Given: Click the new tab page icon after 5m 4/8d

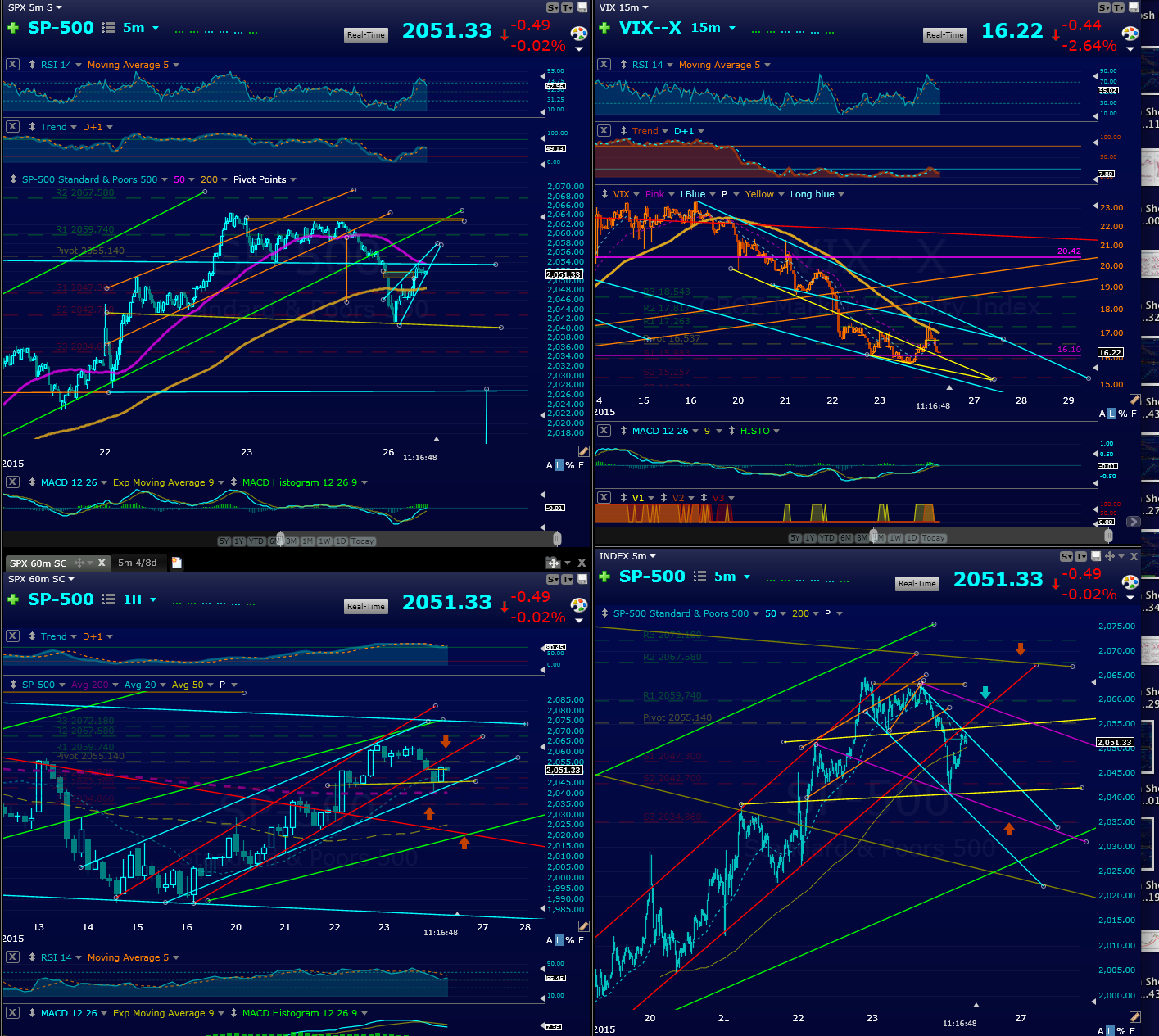Looking at the screenshot, I should tap(176, 563).
